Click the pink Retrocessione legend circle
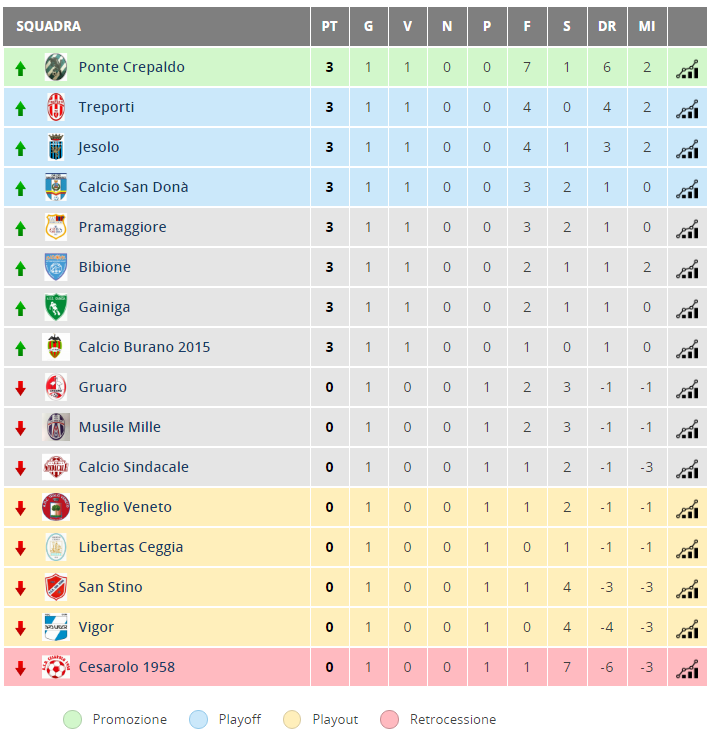The image size is (719, 739). [x=389, y=720]
